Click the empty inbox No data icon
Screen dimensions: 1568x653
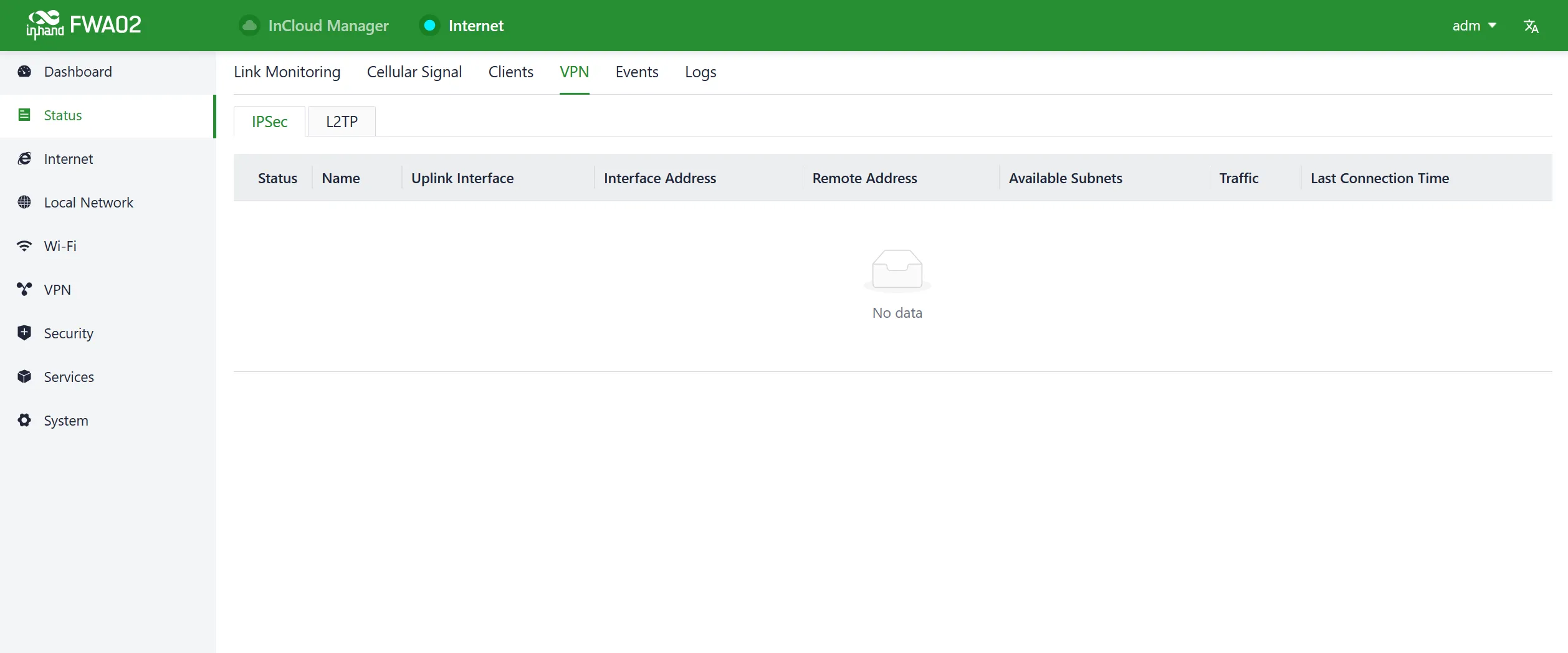click(897, 270)
